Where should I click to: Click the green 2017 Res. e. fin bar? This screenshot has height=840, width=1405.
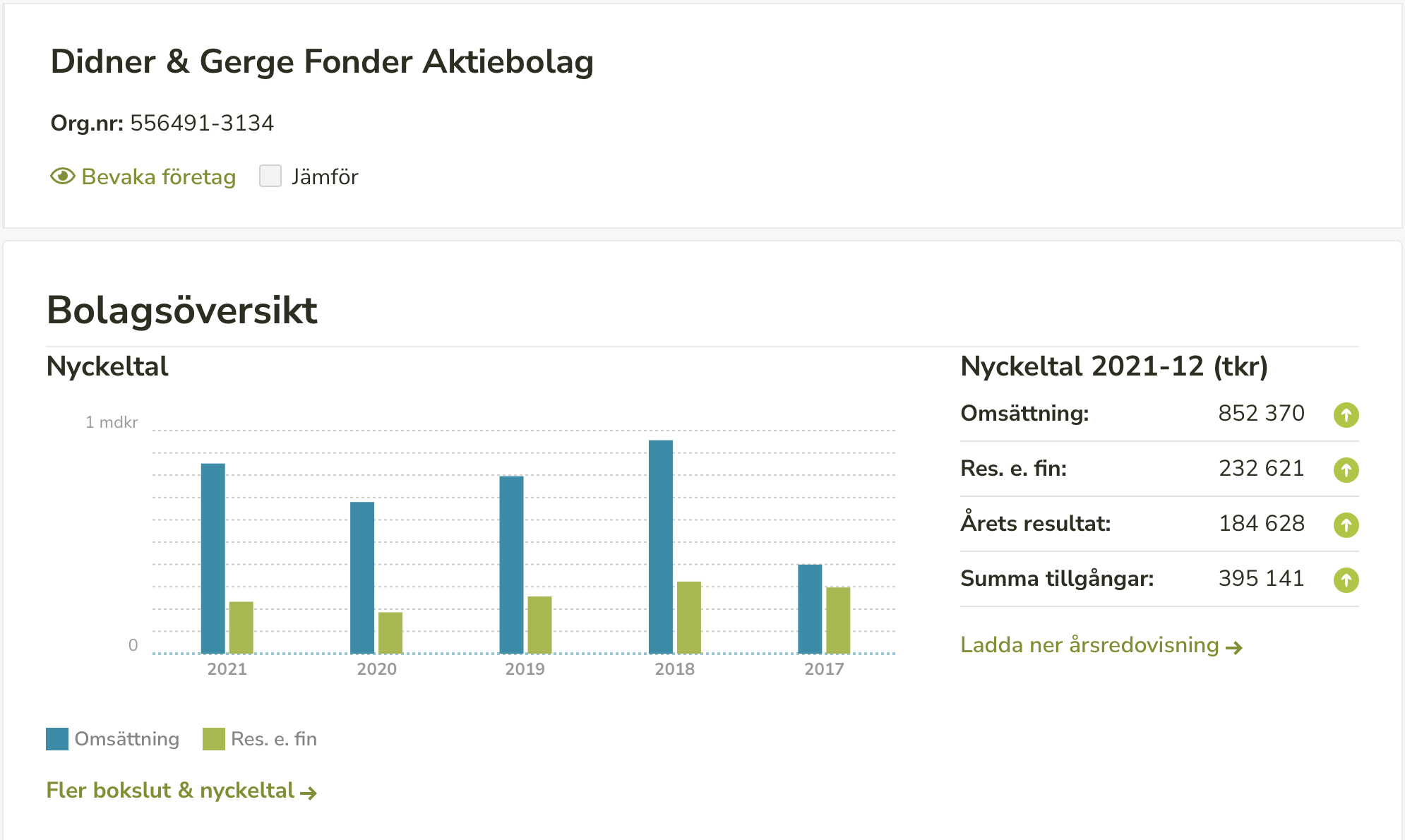[838, 620]
